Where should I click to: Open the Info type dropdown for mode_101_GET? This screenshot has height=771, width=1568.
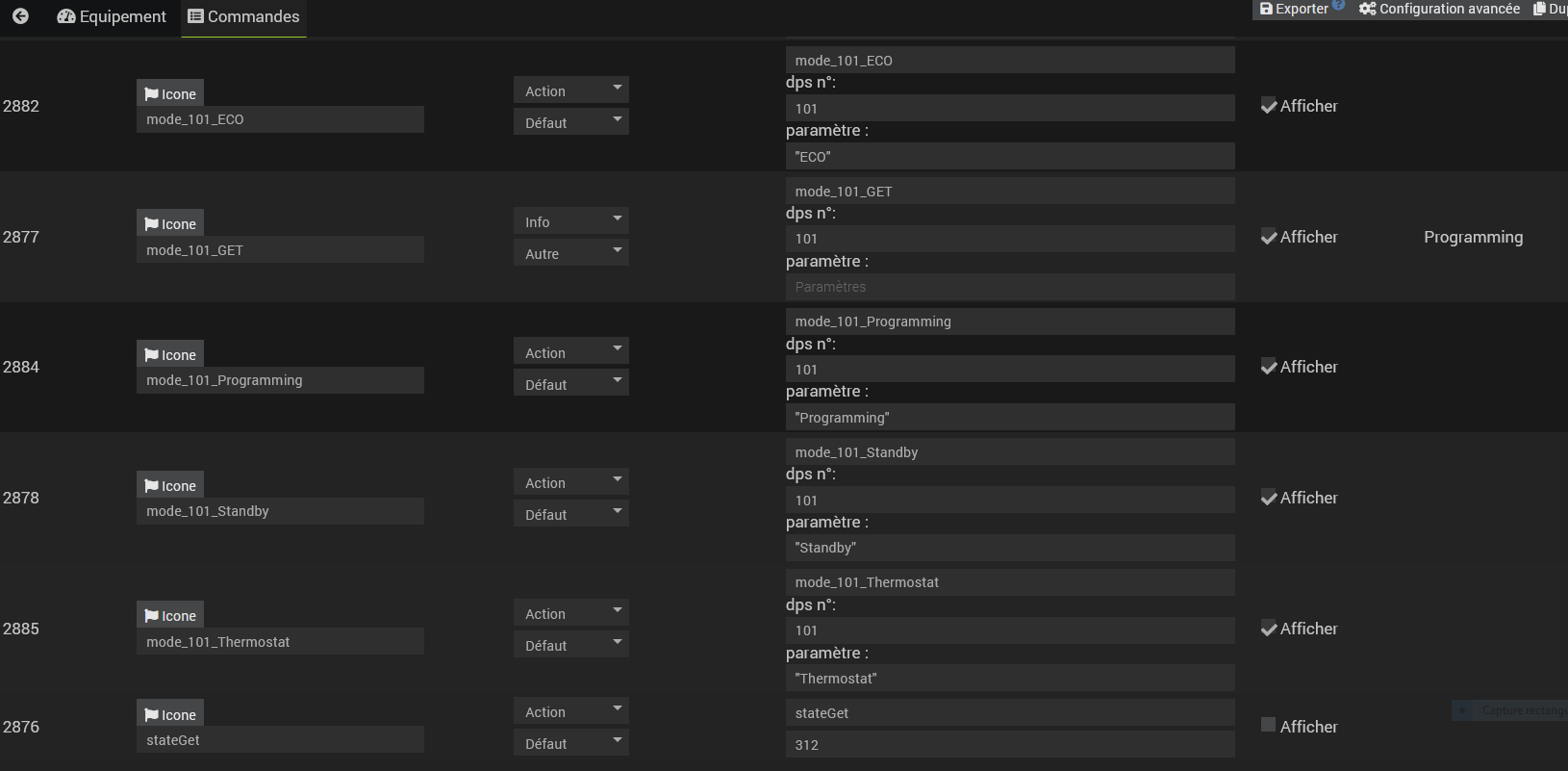click(570, 221)
